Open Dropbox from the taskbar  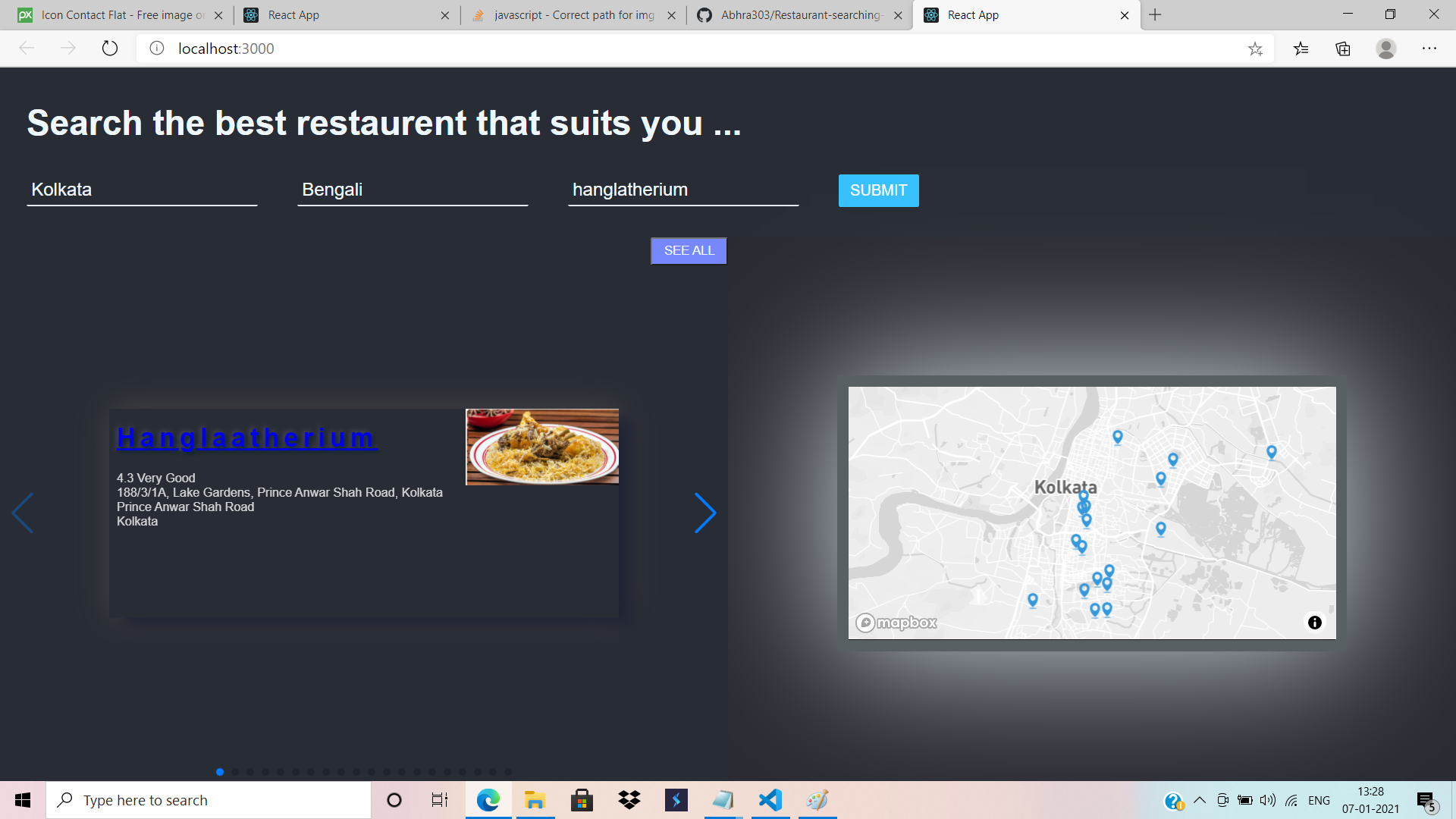coord(629,800)
